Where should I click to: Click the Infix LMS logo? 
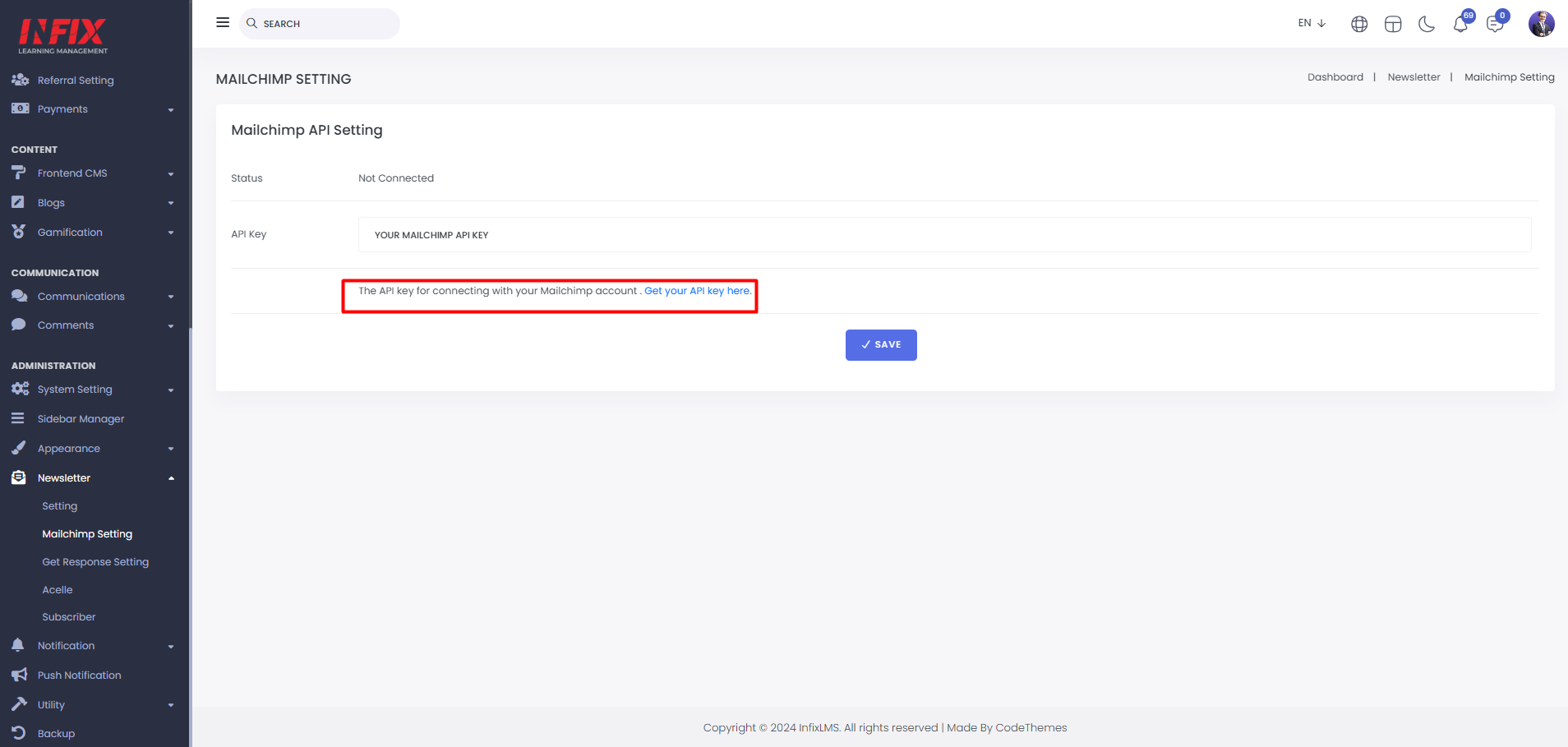point(62,36)
